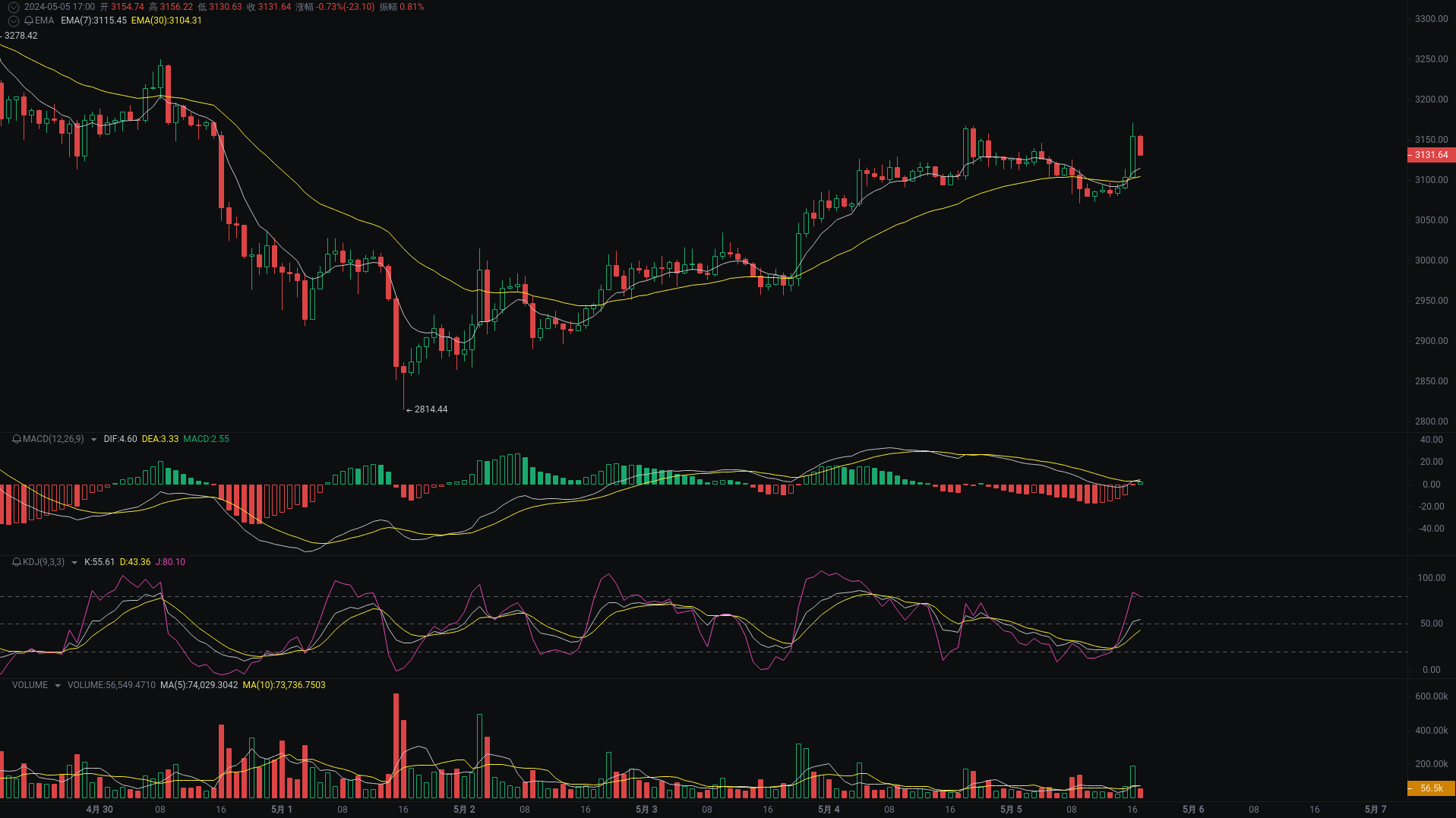Open the MACD(12,26,9) settings dropdown
This screenshot has width=1456, height=818.
coord(93,439)
